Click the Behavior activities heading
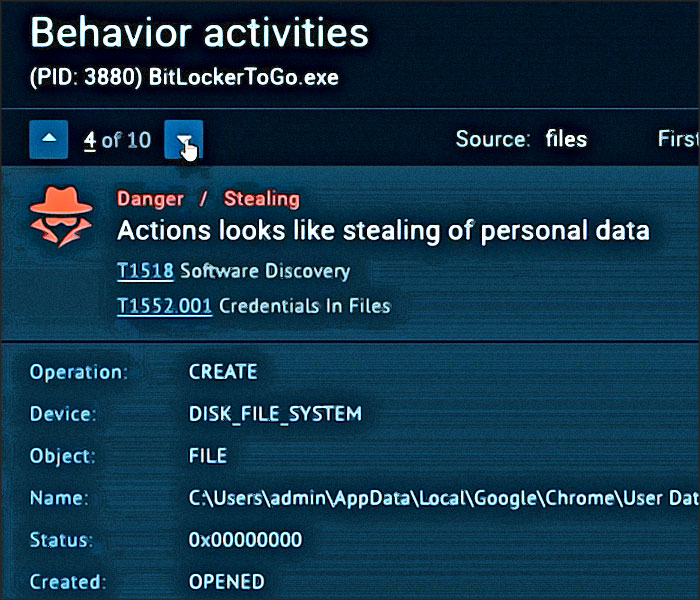This screenshot has width=700, height=600. [x=200, y=34]
